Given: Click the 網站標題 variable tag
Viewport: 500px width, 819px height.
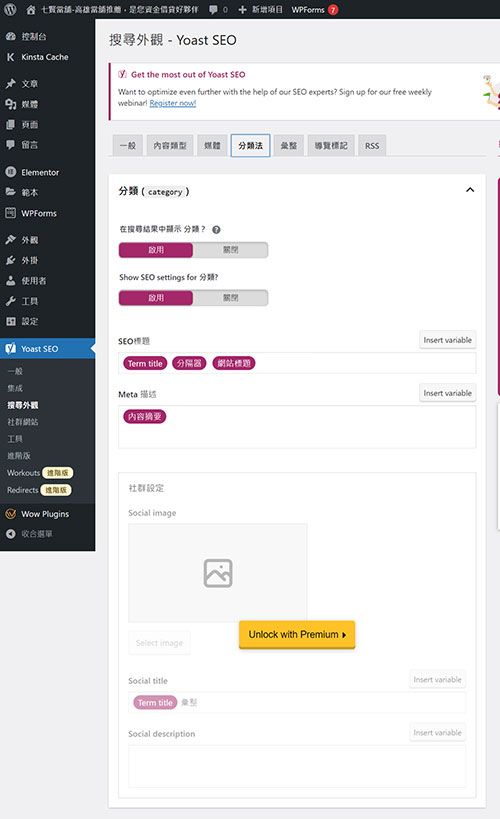Looking at the screenshot, I should [234, 364].
